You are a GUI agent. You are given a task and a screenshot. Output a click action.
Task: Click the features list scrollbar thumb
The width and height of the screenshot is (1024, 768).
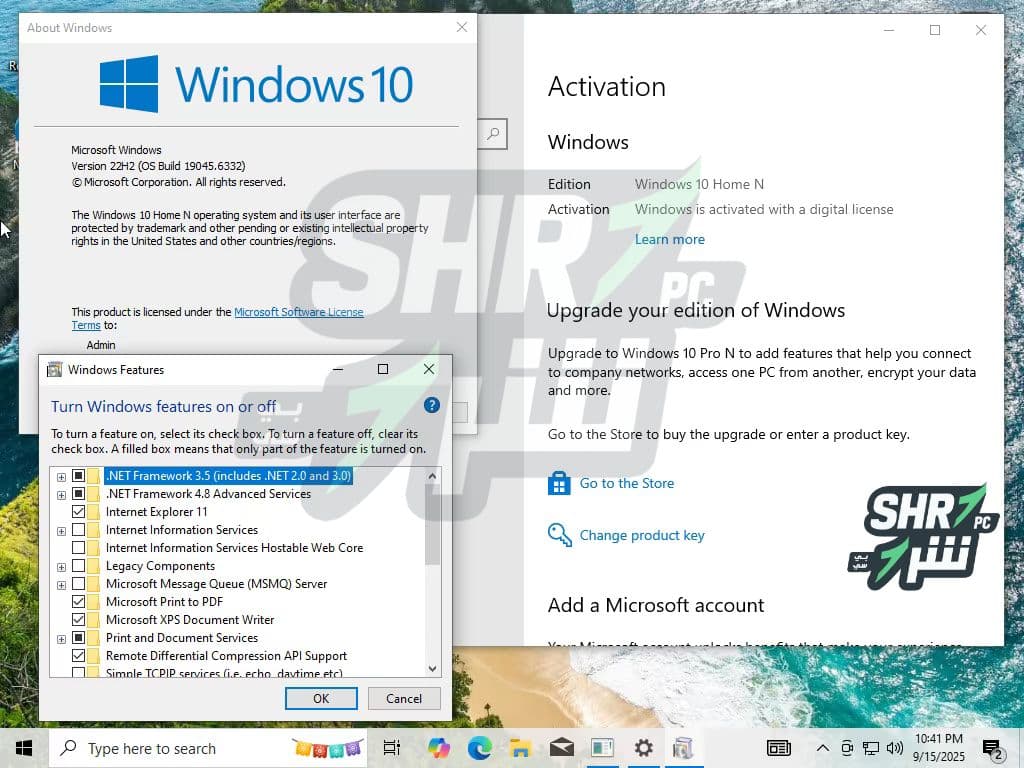(432, 524)
